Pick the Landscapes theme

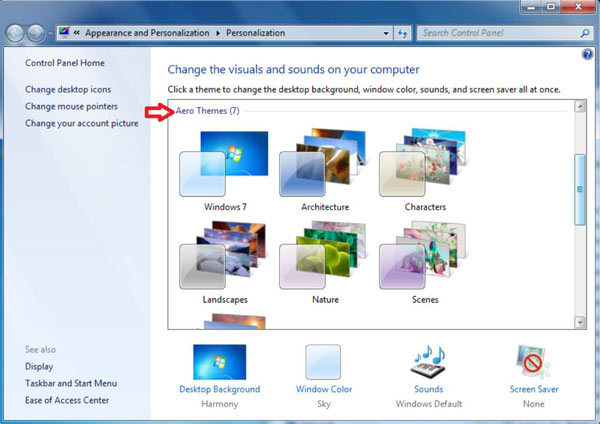pos(225,263)
